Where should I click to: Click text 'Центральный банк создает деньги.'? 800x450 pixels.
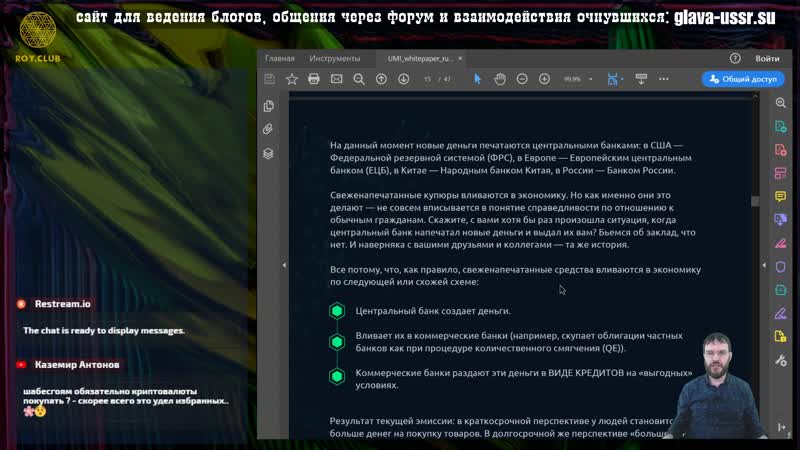pyautogui.click(x=433, y=311)
